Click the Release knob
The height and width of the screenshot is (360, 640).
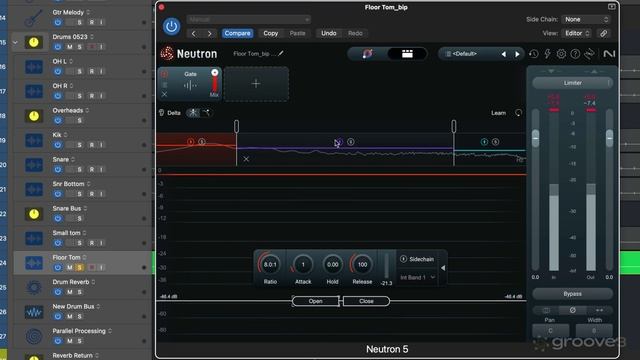pos(362,264)
